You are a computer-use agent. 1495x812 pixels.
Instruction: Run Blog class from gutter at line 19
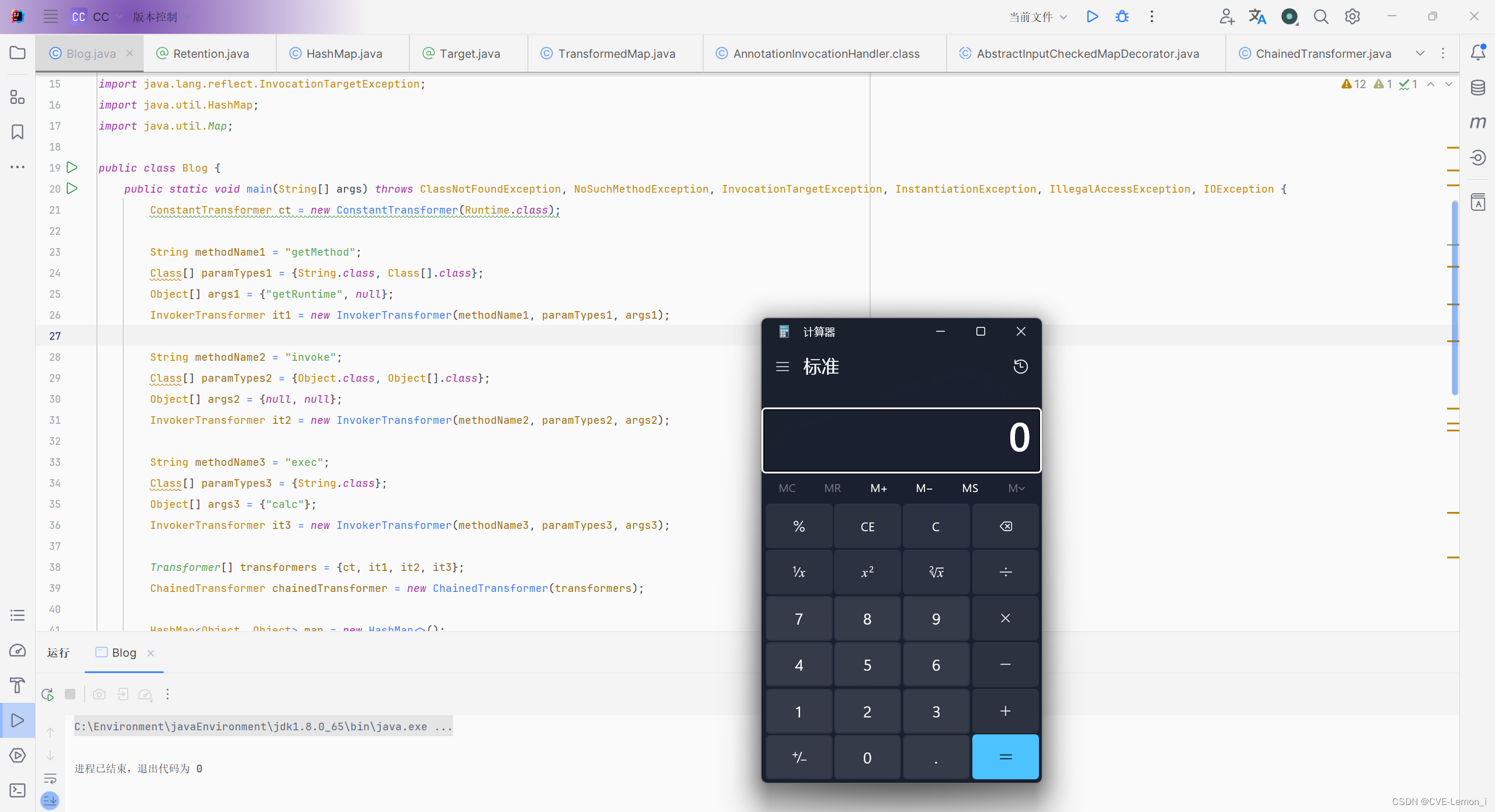point(72,168)
